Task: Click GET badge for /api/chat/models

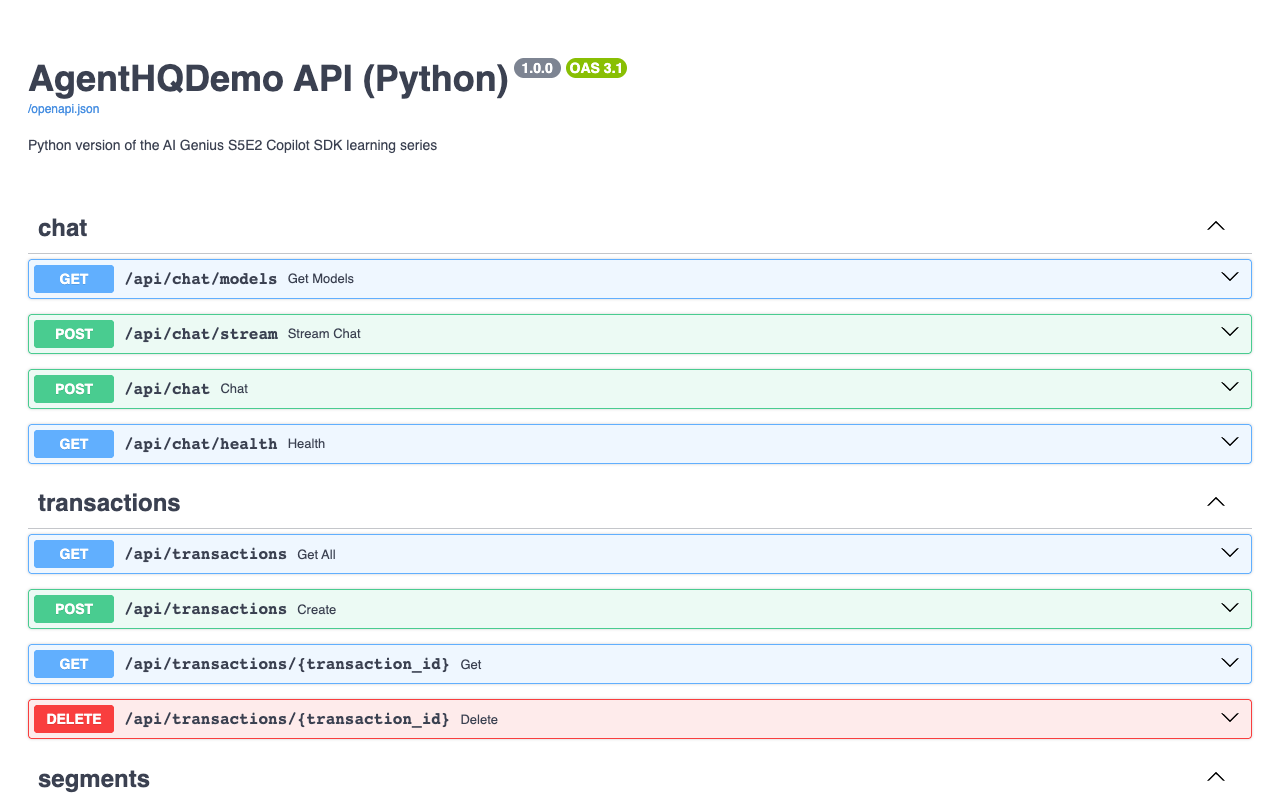Action: click(x=74, y=279)
